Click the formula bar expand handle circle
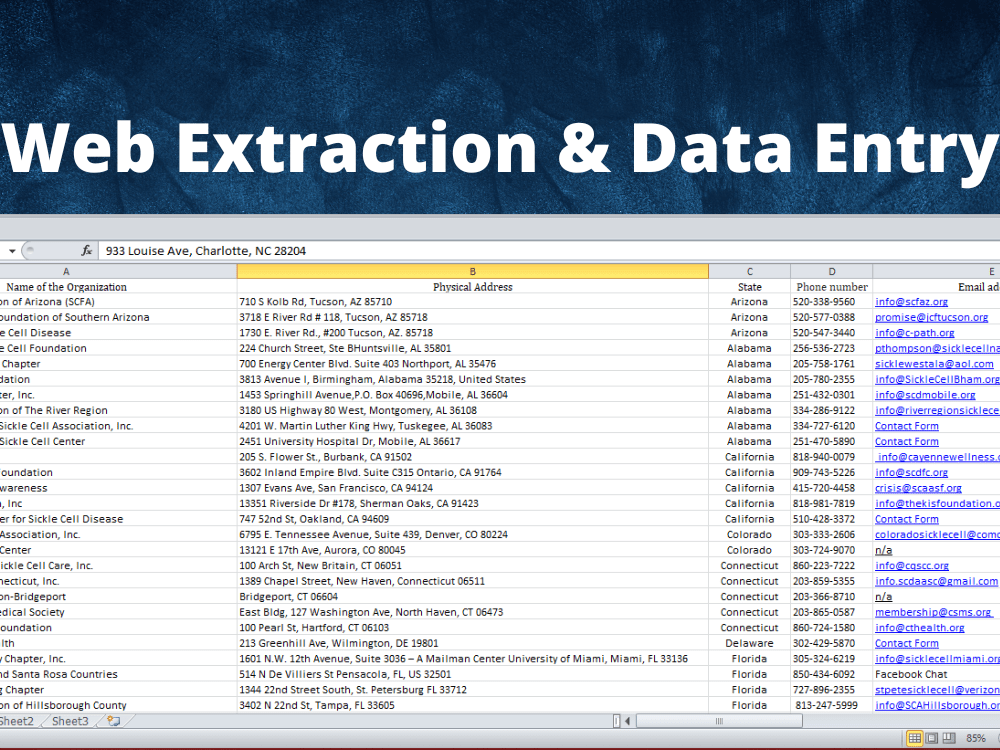This screenshot has width=1000, height=750. [x=31, y=251]
